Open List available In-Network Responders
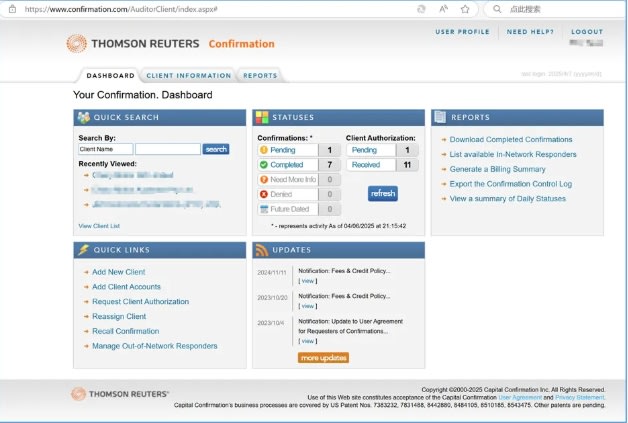Viewport: 628px width, 423px height. (x=513, y=154)
